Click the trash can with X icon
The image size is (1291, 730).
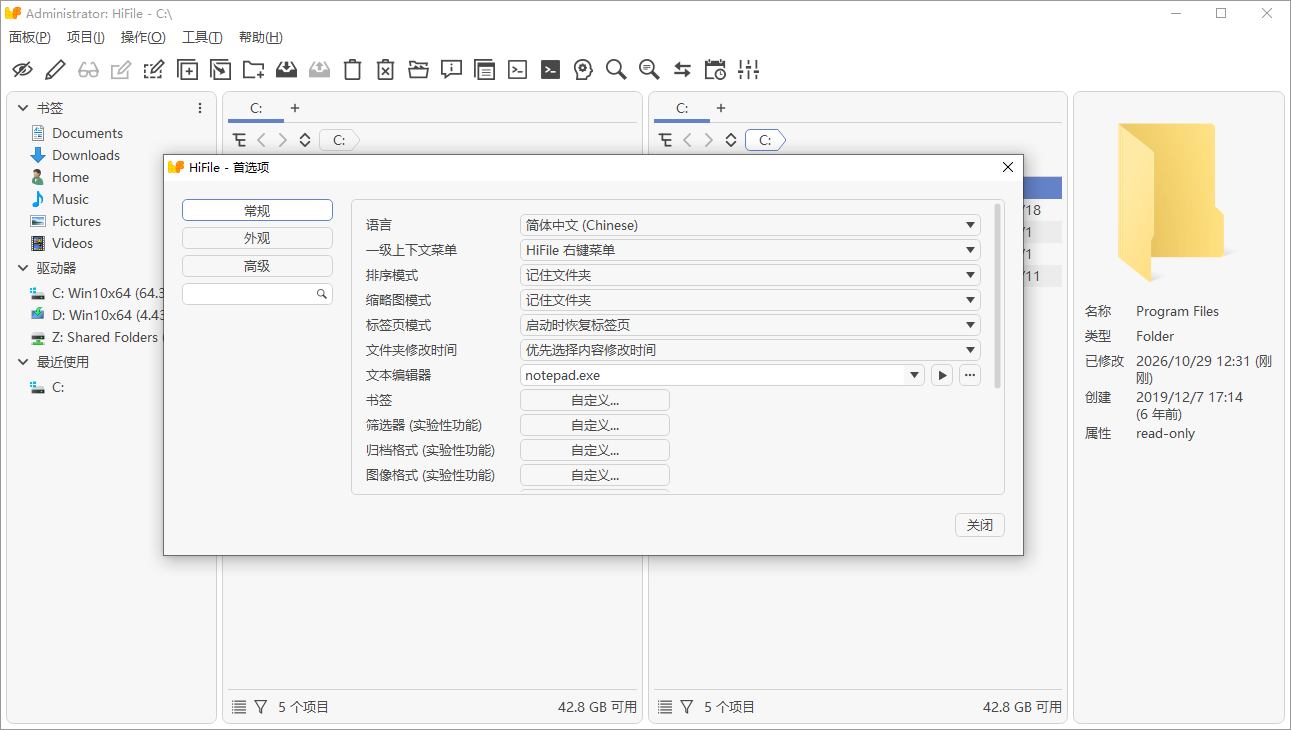[x=385, y=69]
